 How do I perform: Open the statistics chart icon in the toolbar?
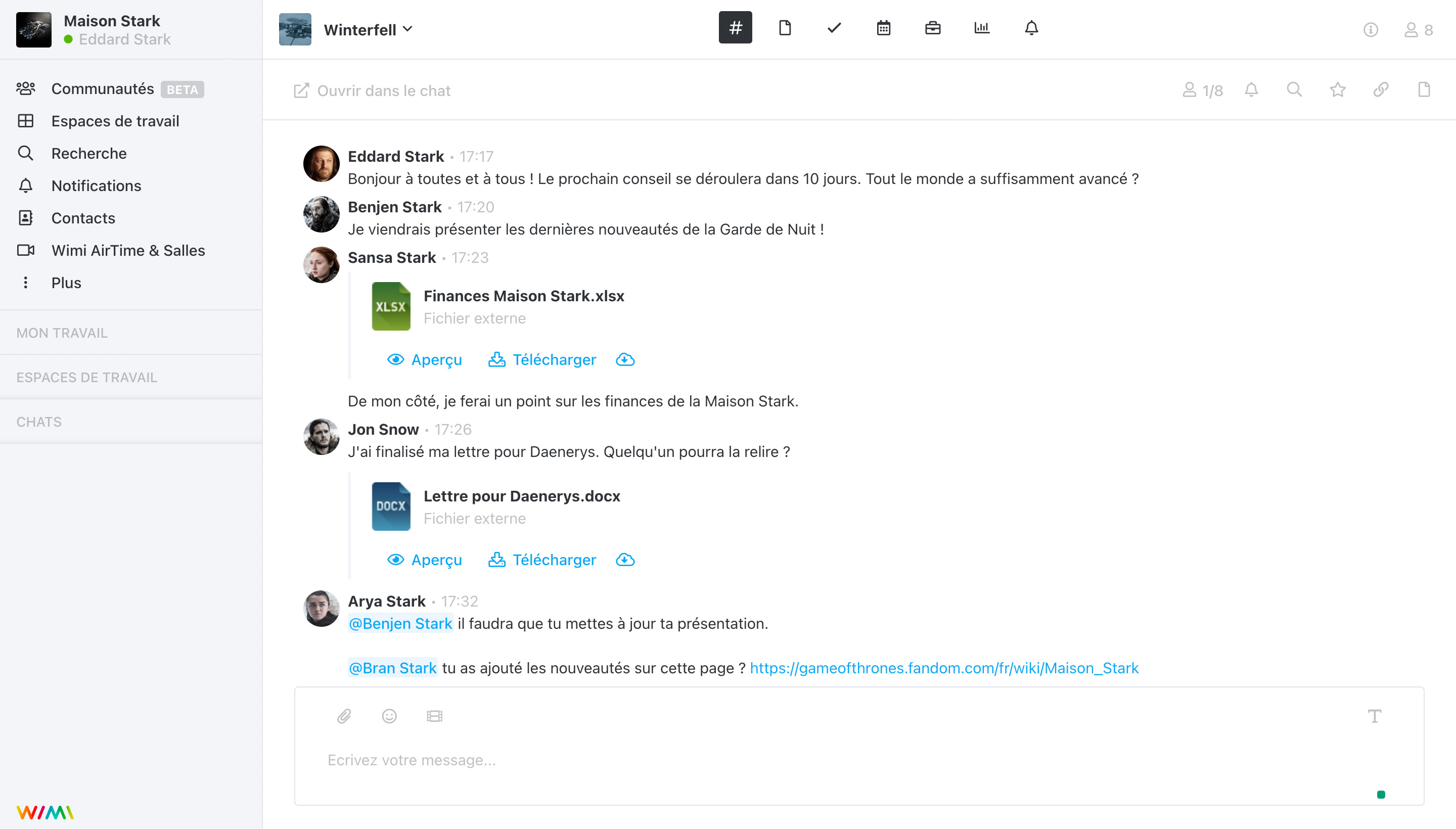coord(982,27)
